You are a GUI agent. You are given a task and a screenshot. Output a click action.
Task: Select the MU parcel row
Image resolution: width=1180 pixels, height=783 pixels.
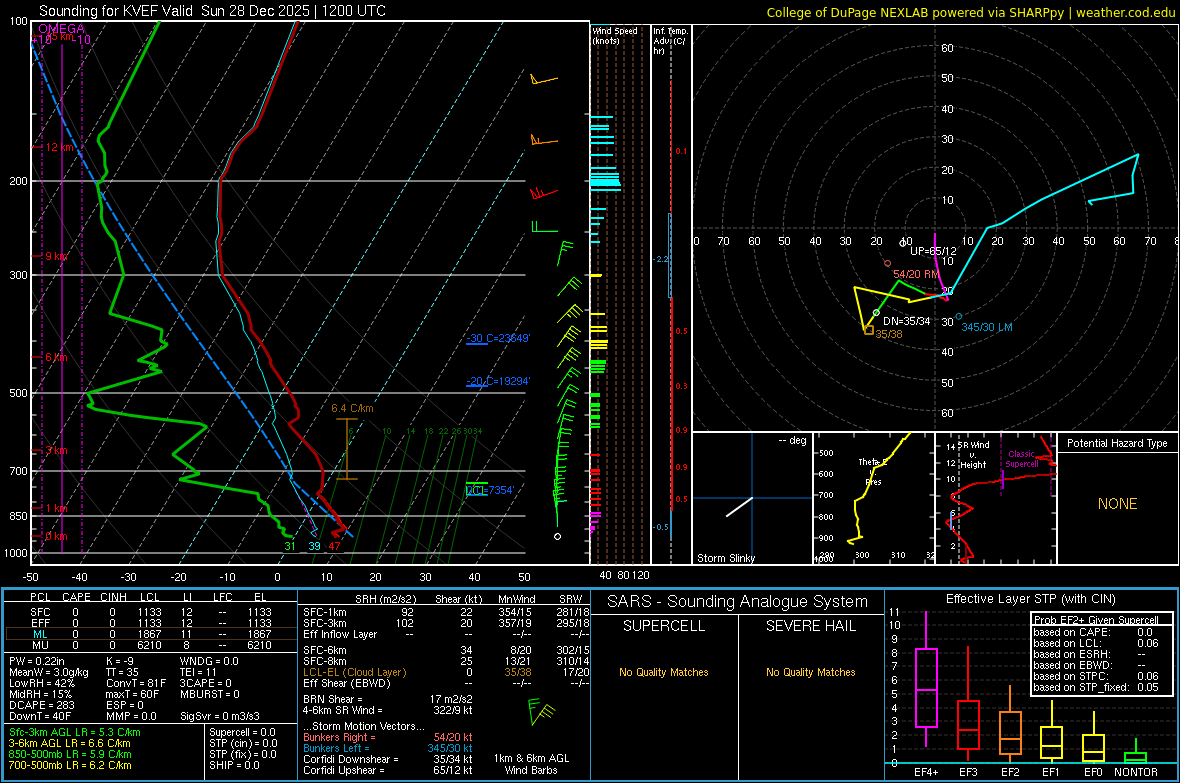[150, 645]
